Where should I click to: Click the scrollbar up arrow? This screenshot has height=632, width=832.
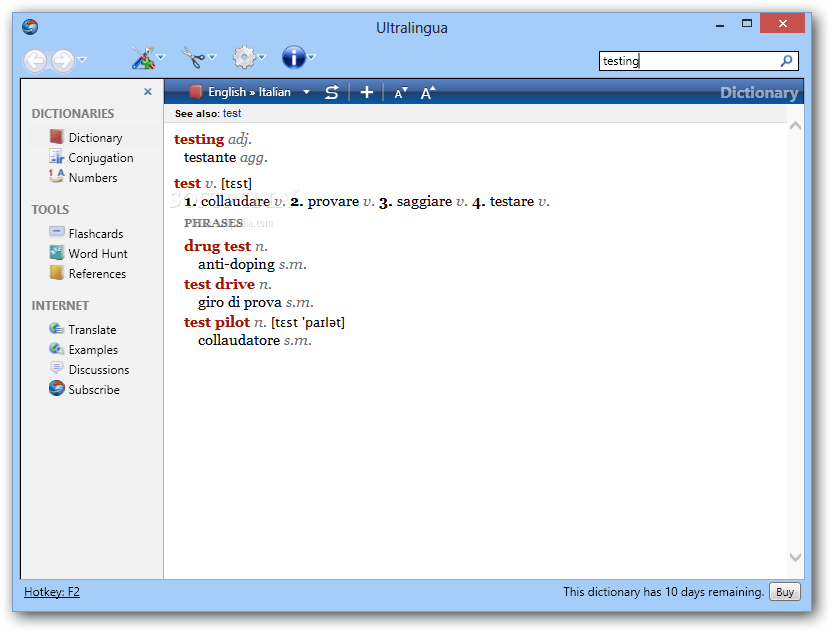[x=795, y=126]
